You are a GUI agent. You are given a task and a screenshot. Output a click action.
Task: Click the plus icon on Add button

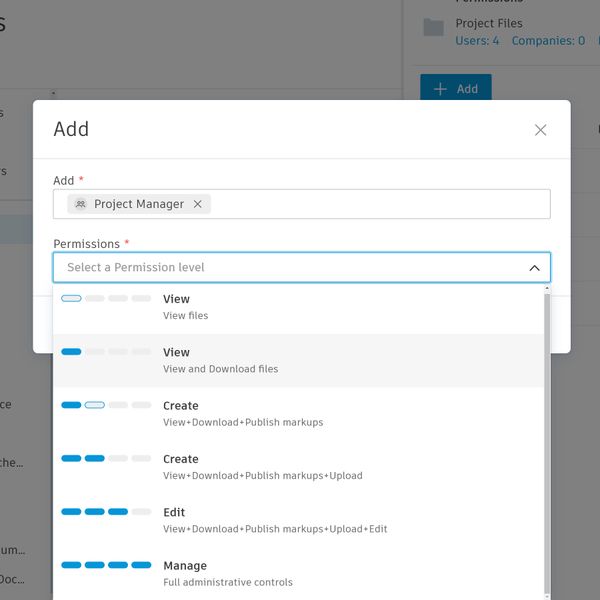[x=441, y=89]
